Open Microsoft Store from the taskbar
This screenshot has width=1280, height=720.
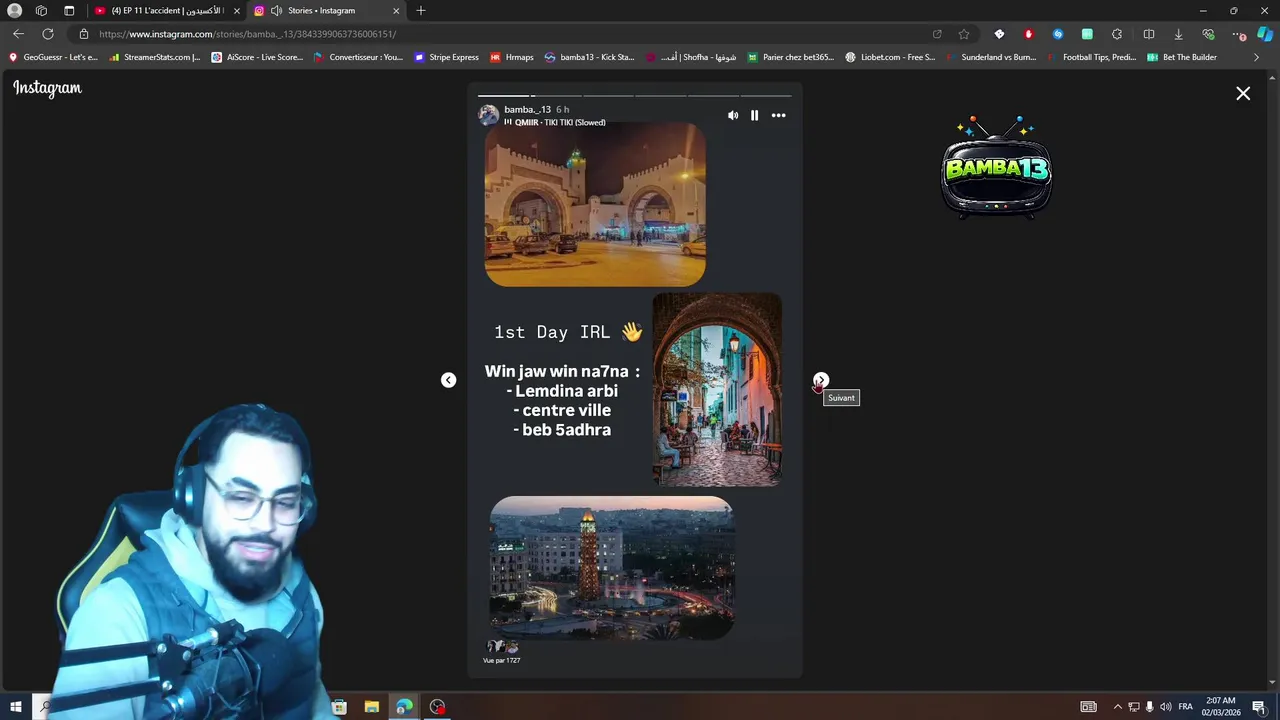339,707
